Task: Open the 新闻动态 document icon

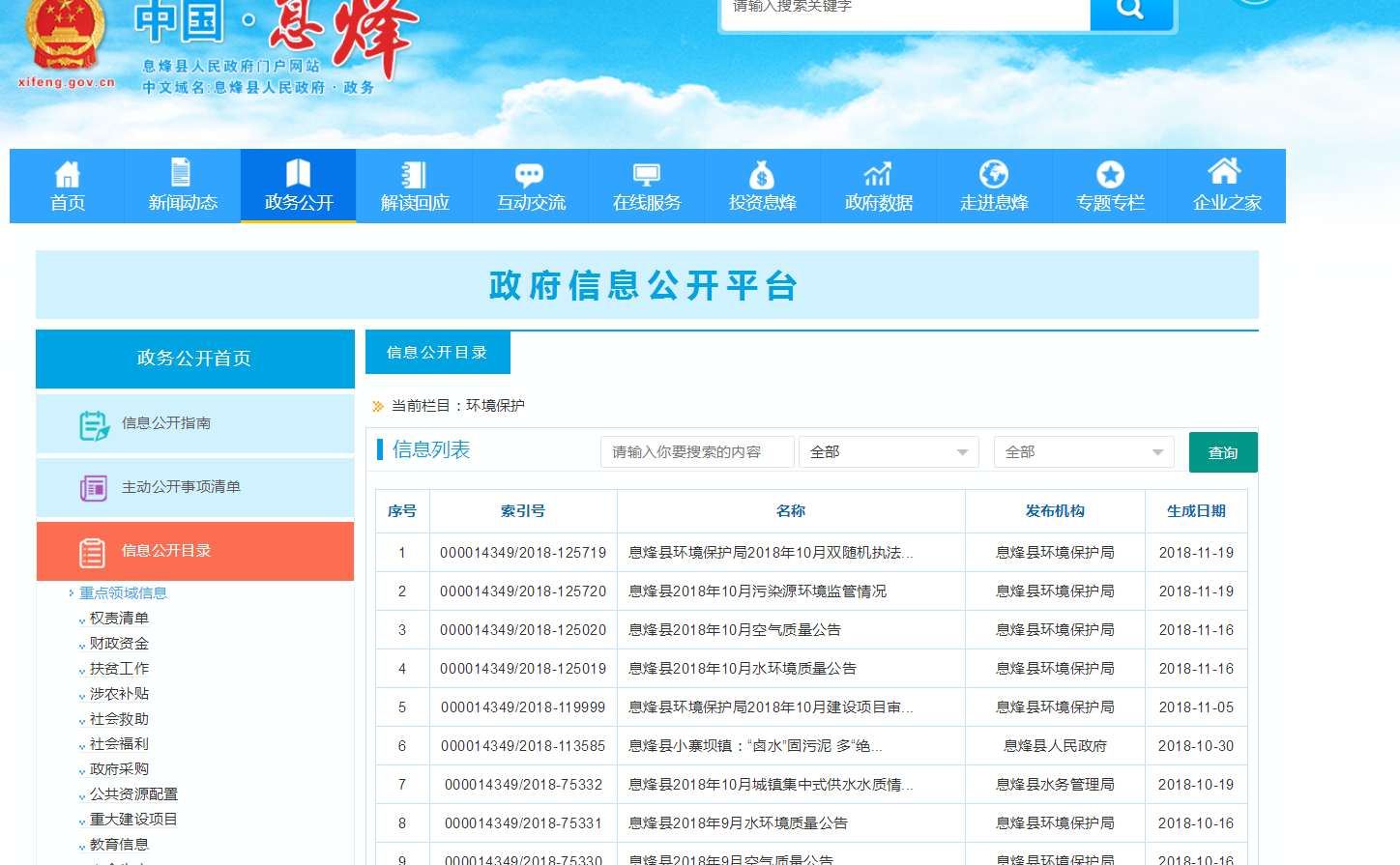Action: 181,172
